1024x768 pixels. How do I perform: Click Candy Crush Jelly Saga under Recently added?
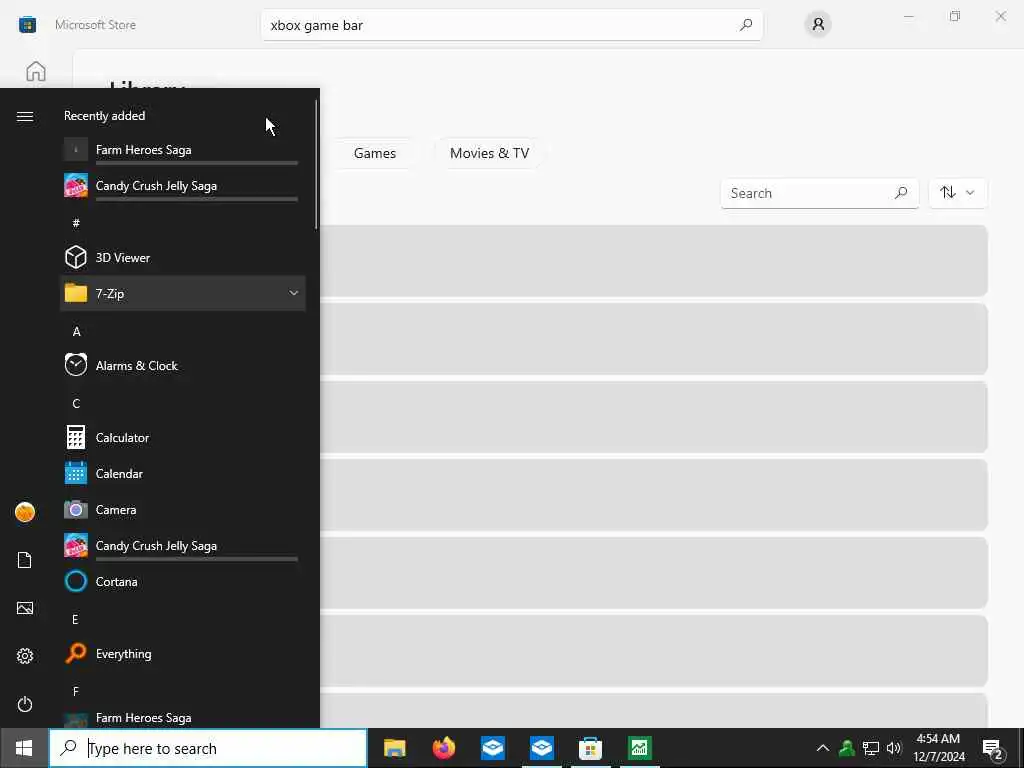(183, 185)
